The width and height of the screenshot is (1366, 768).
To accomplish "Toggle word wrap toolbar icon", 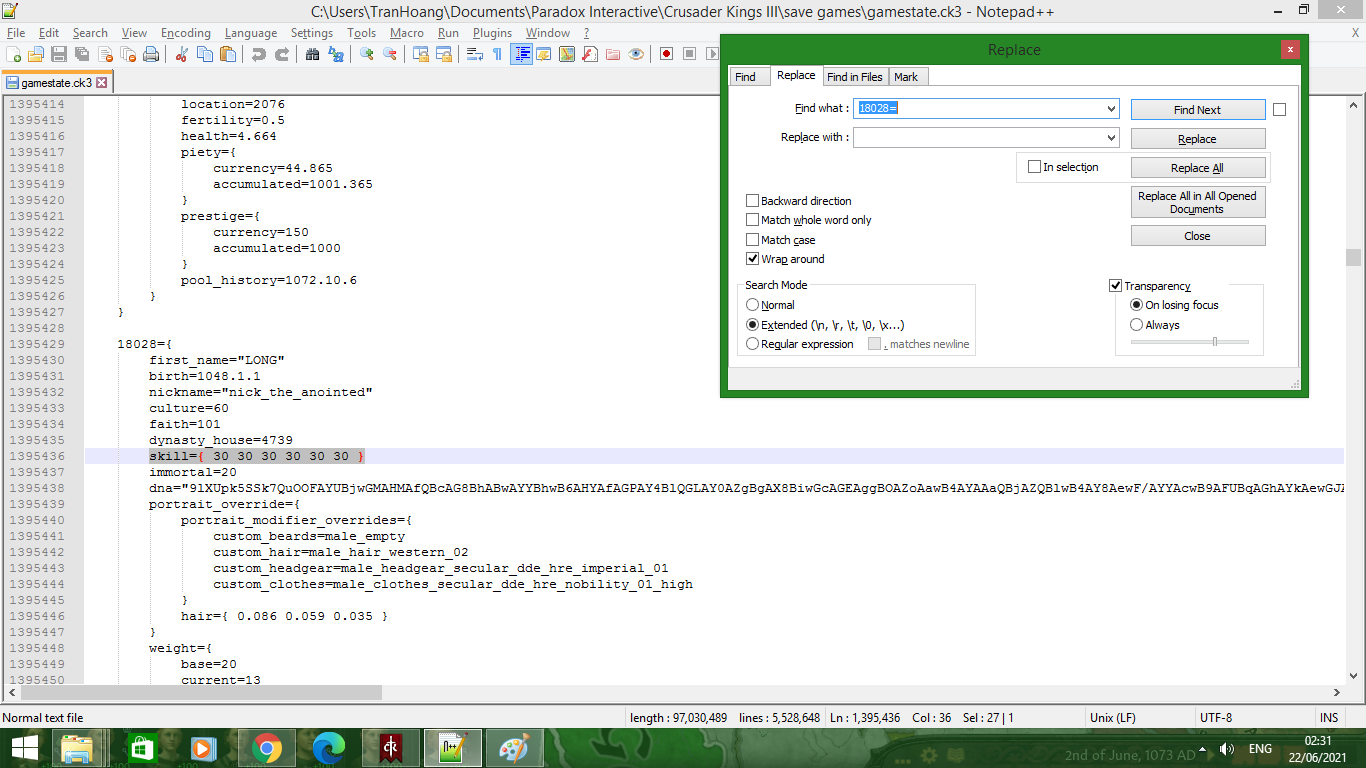I will 475,54.
